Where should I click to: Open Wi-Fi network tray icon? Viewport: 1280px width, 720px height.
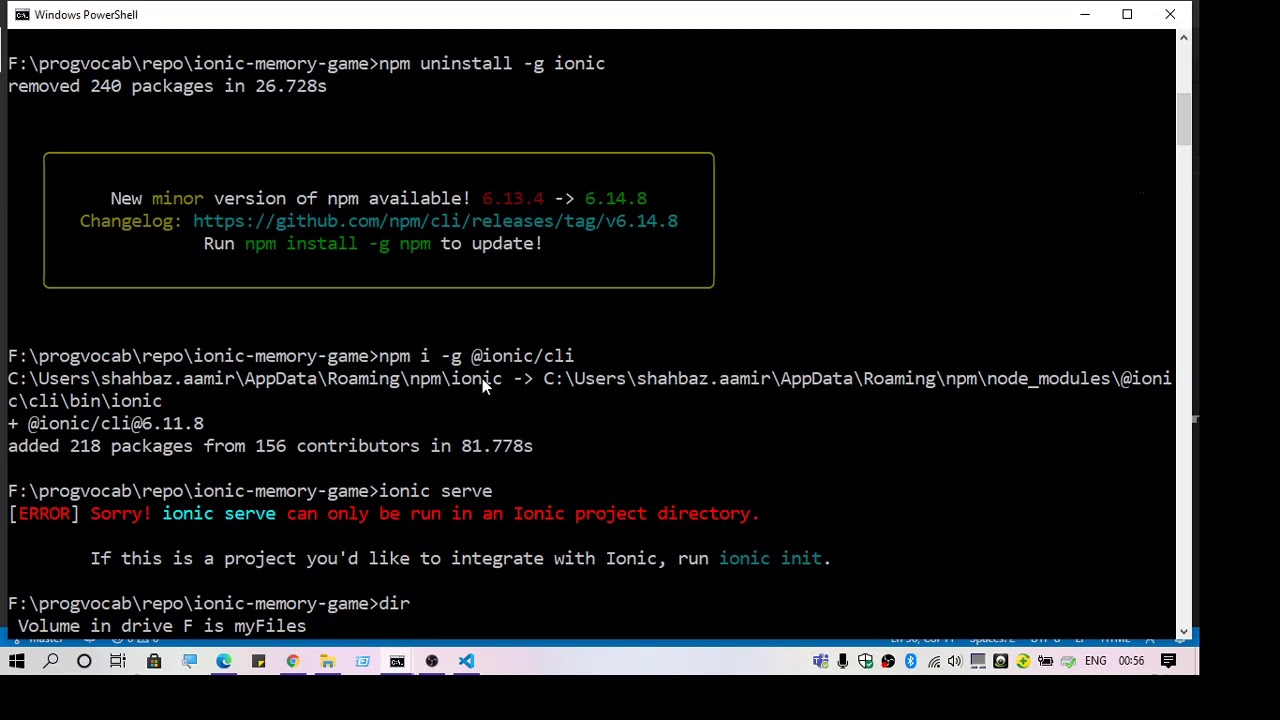[933, 661]
